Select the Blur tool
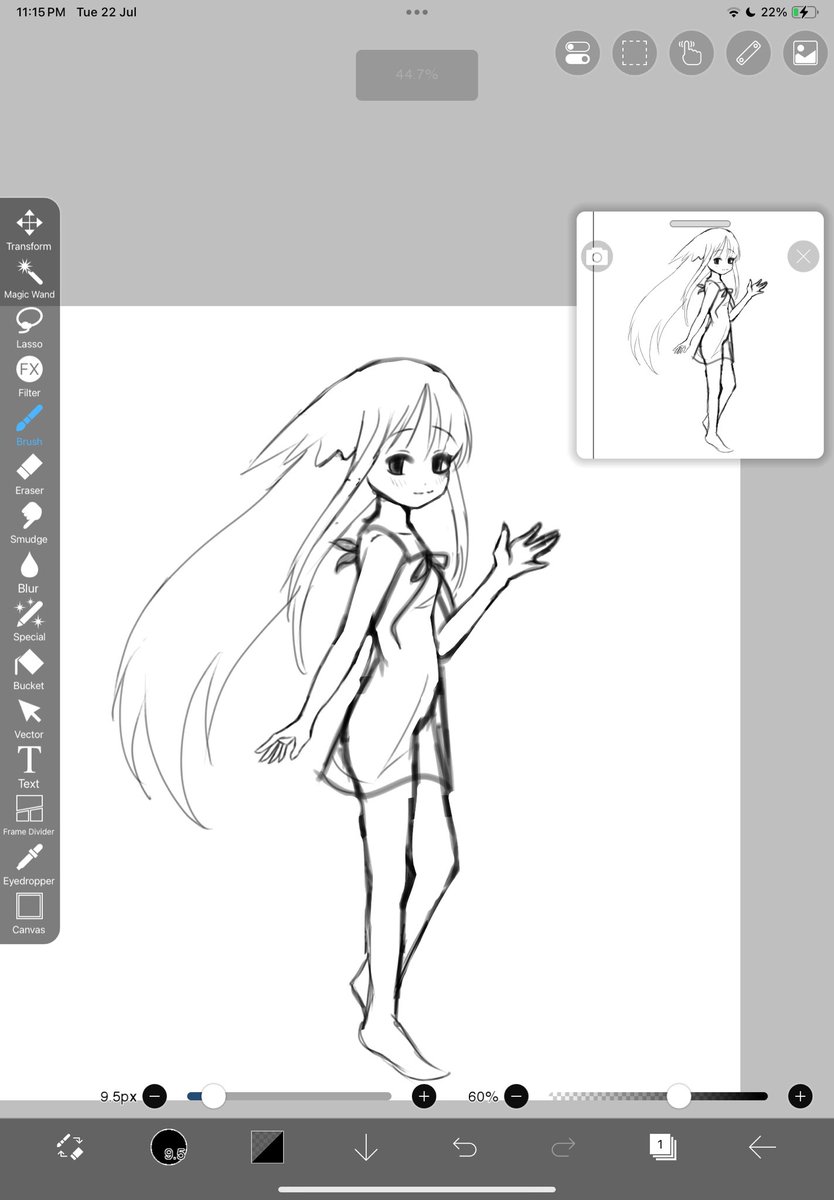 pos(29,573)
